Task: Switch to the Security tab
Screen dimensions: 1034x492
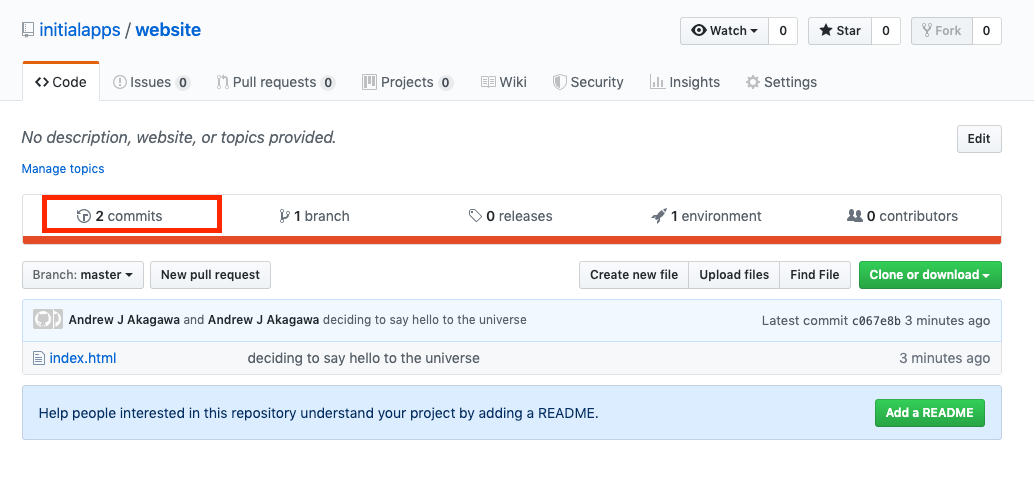Action: click(588, 82)
